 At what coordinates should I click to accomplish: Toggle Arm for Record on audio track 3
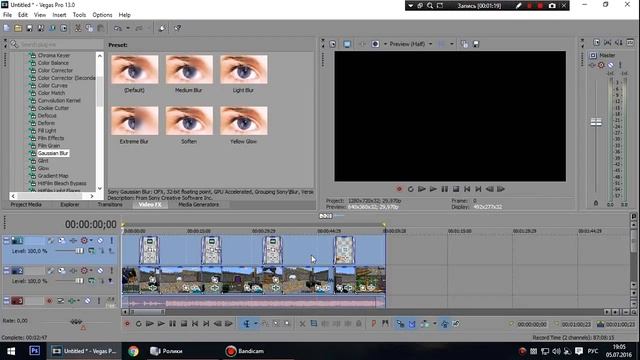[x=49, y=301]
